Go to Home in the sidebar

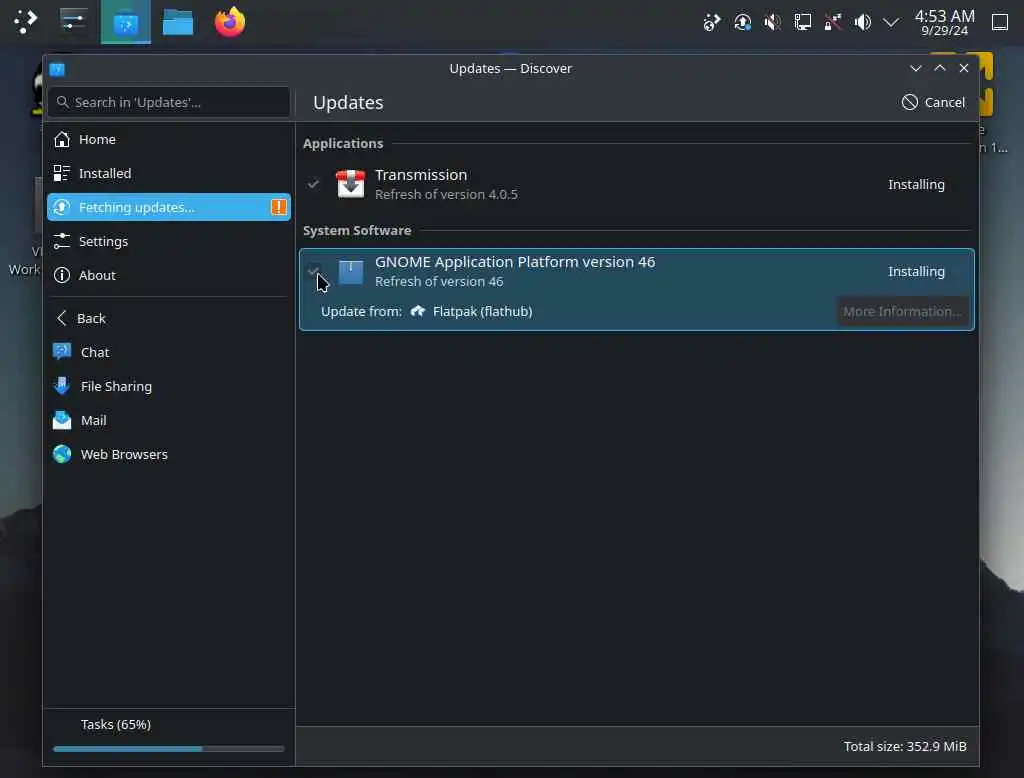coord(168,139)
